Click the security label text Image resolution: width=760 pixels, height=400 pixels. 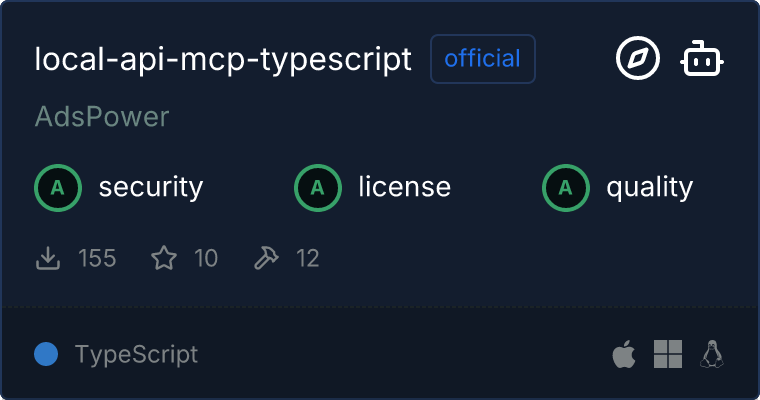[151, 187]
